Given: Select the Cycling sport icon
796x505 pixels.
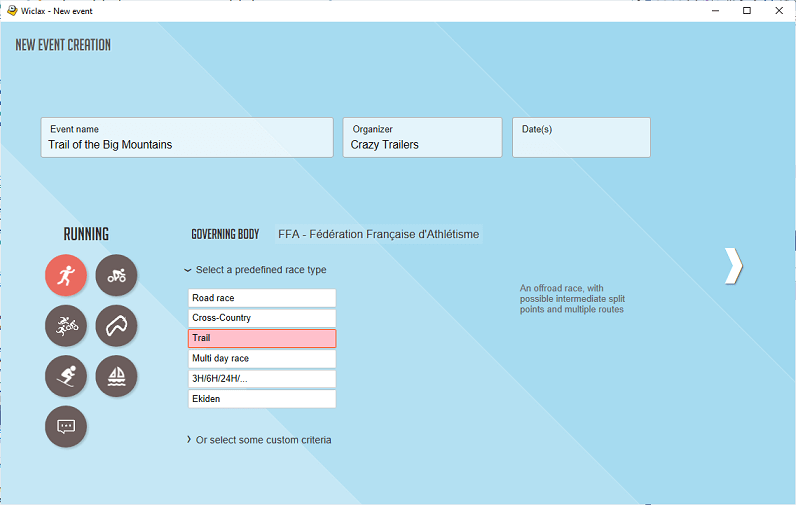Looking at the screenshot, I should pyautogui.click(x=116, y=275).
